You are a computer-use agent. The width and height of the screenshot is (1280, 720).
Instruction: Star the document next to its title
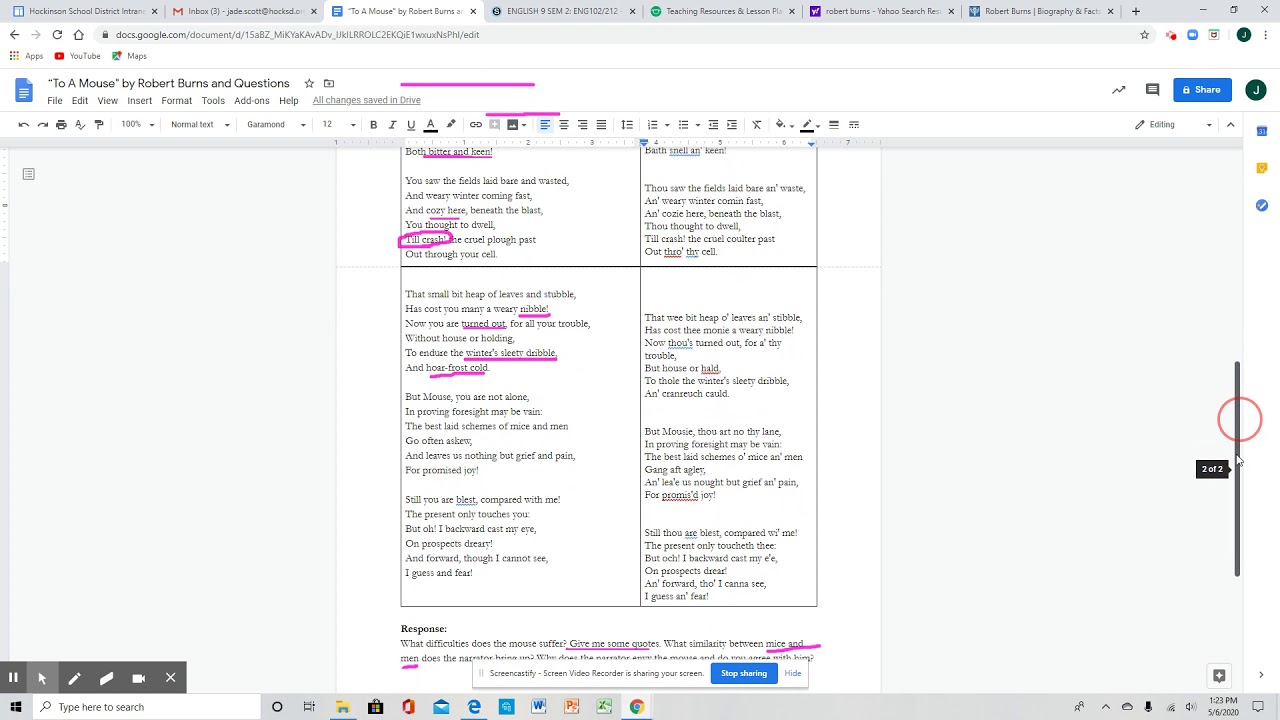[309, 83]
